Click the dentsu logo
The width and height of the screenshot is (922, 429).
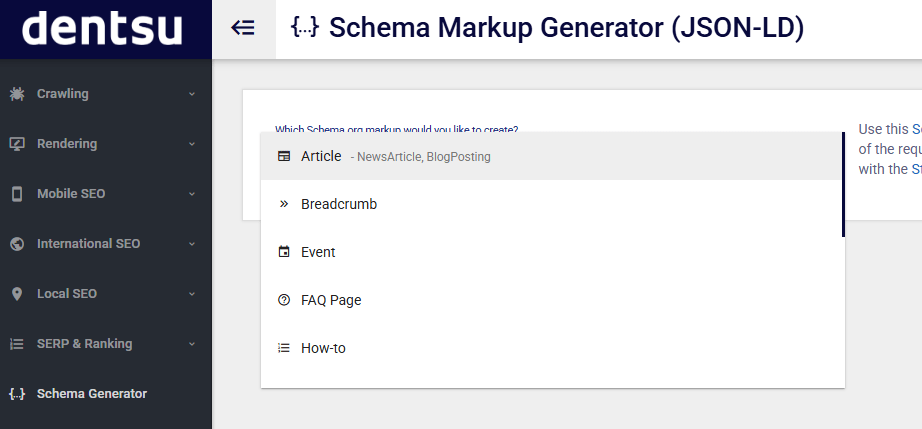pos(102,28)
